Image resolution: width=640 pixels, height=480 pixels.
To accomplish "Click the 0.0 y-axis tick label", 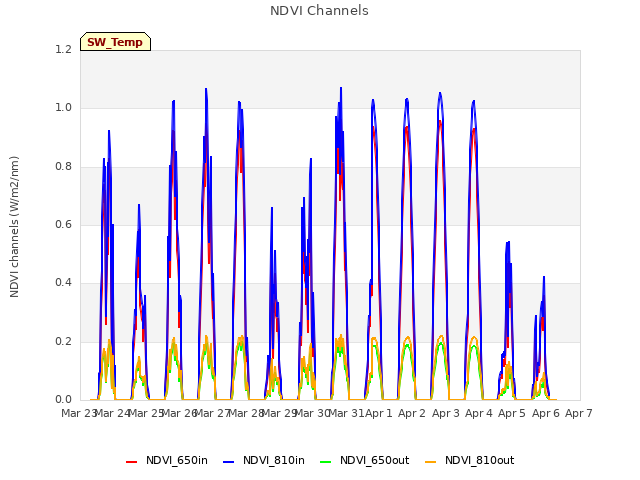I will pyautogui.click(x=63, y=400).
